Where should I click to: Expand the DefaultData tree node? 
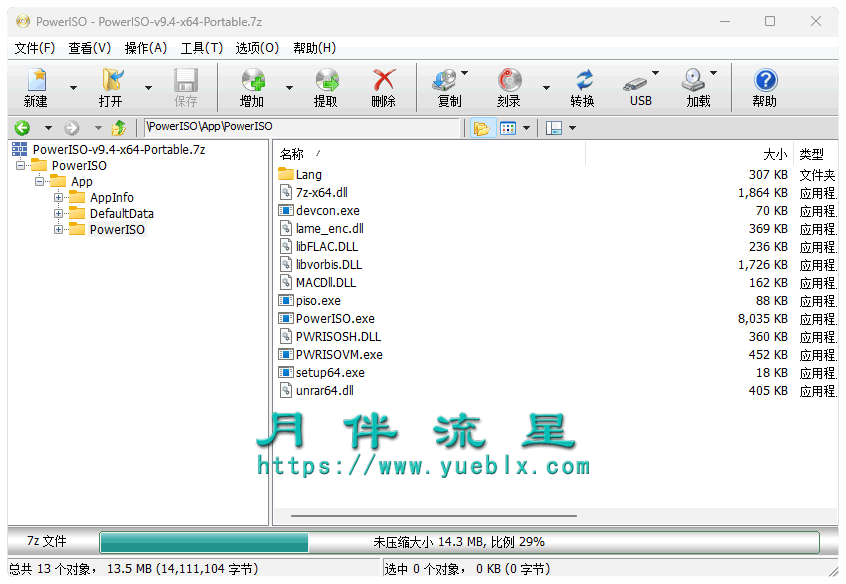[58, 213]
